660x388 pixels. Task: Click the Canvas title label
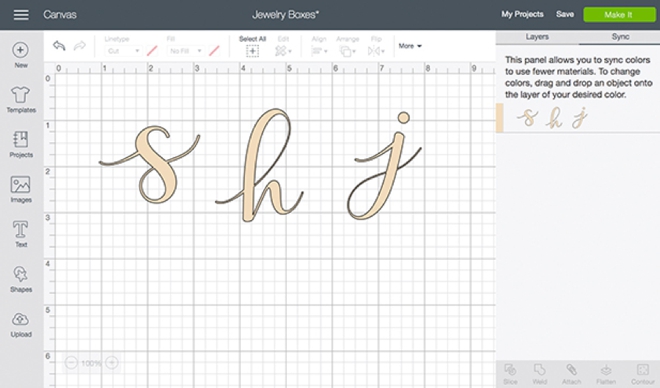click(x=60, y=15)
